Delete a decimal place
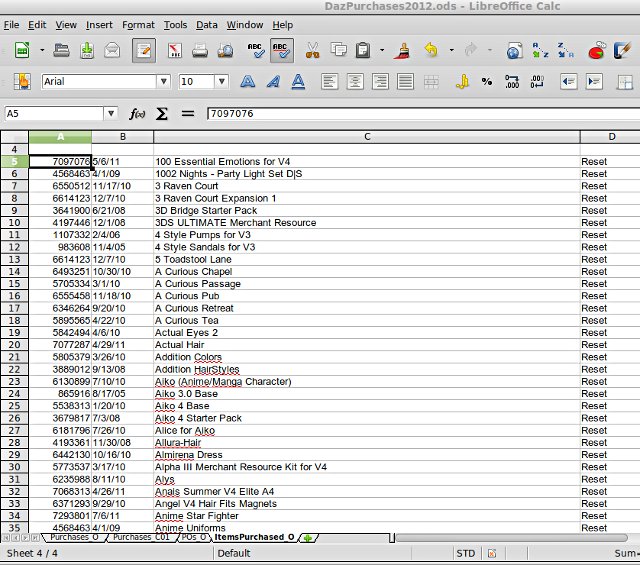 (x=537, y=82)
